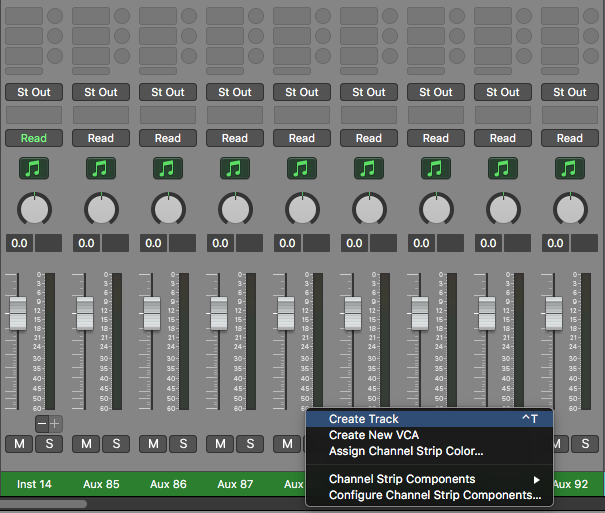Click the empty group slot on Aux 85
This screenshot has width=605, height=513.
coord(101,115)
